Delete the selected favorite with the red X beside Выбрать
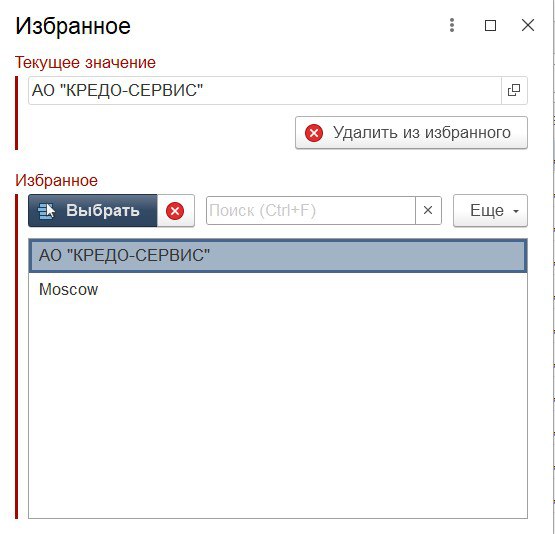 click(175, 211)
